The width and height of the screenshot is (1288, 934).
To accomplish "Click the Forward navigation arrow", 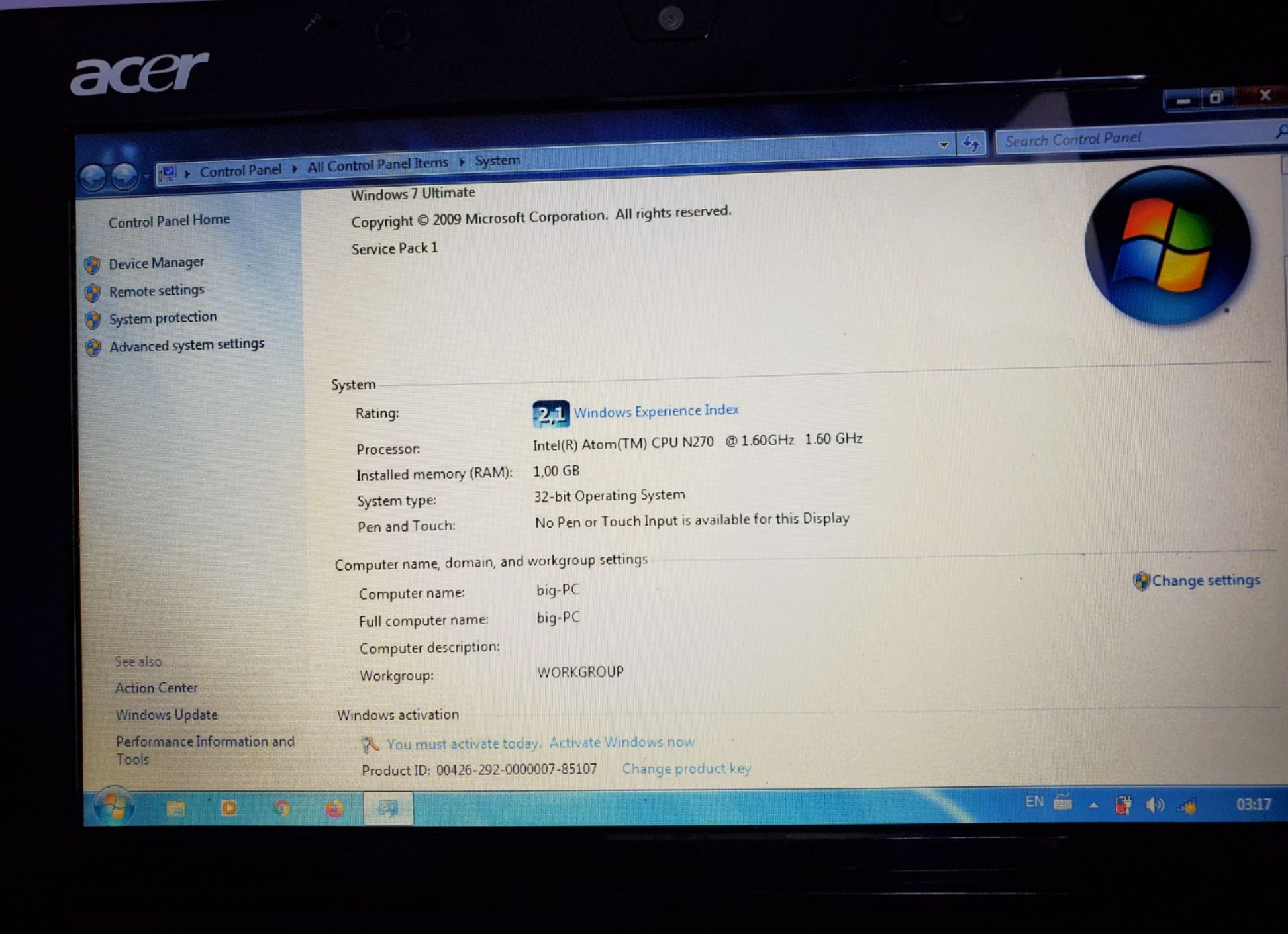I will click(124, 176).
